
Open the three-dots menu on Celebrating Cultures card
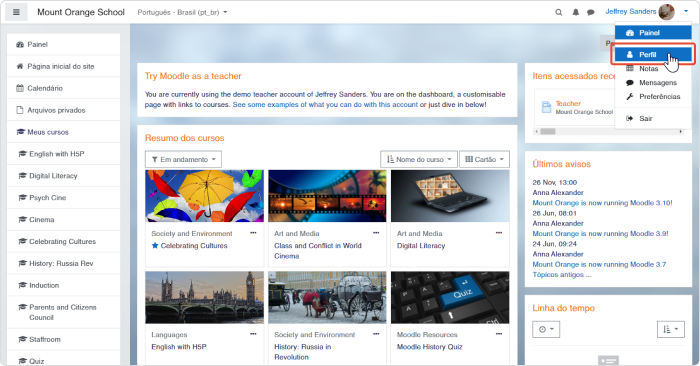click(253, 233)
